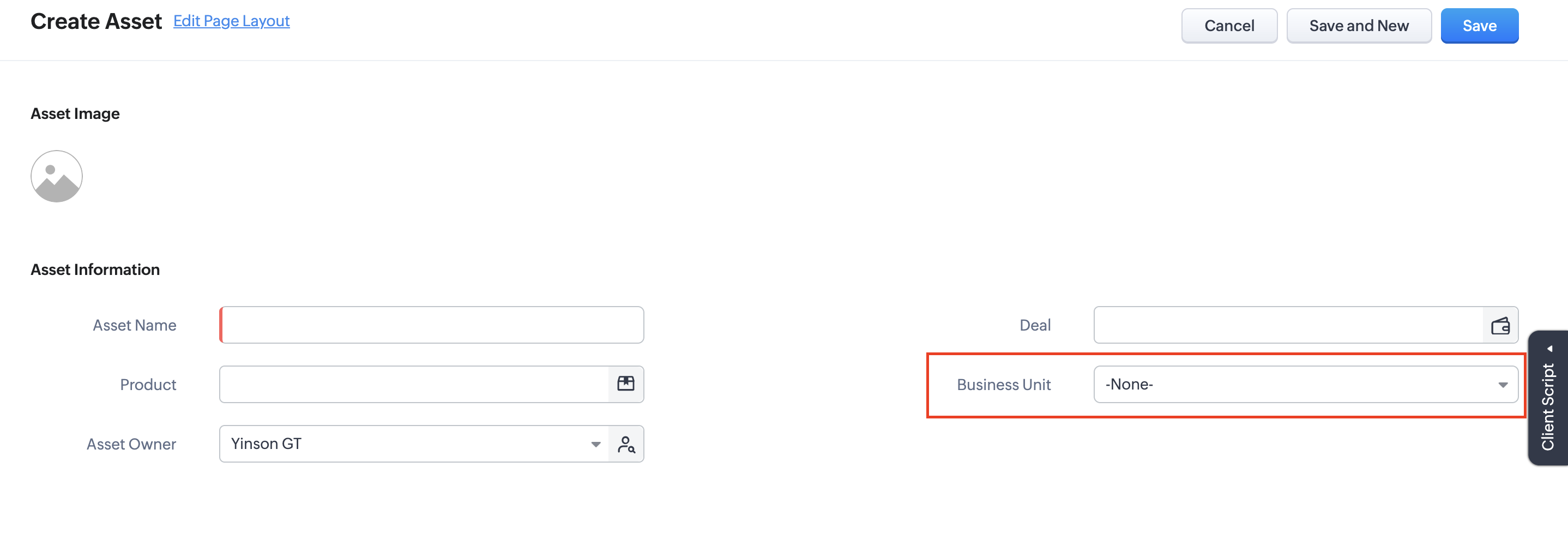Click the Cancel button
1568x539 pixels.
[x=1229, y=26]
